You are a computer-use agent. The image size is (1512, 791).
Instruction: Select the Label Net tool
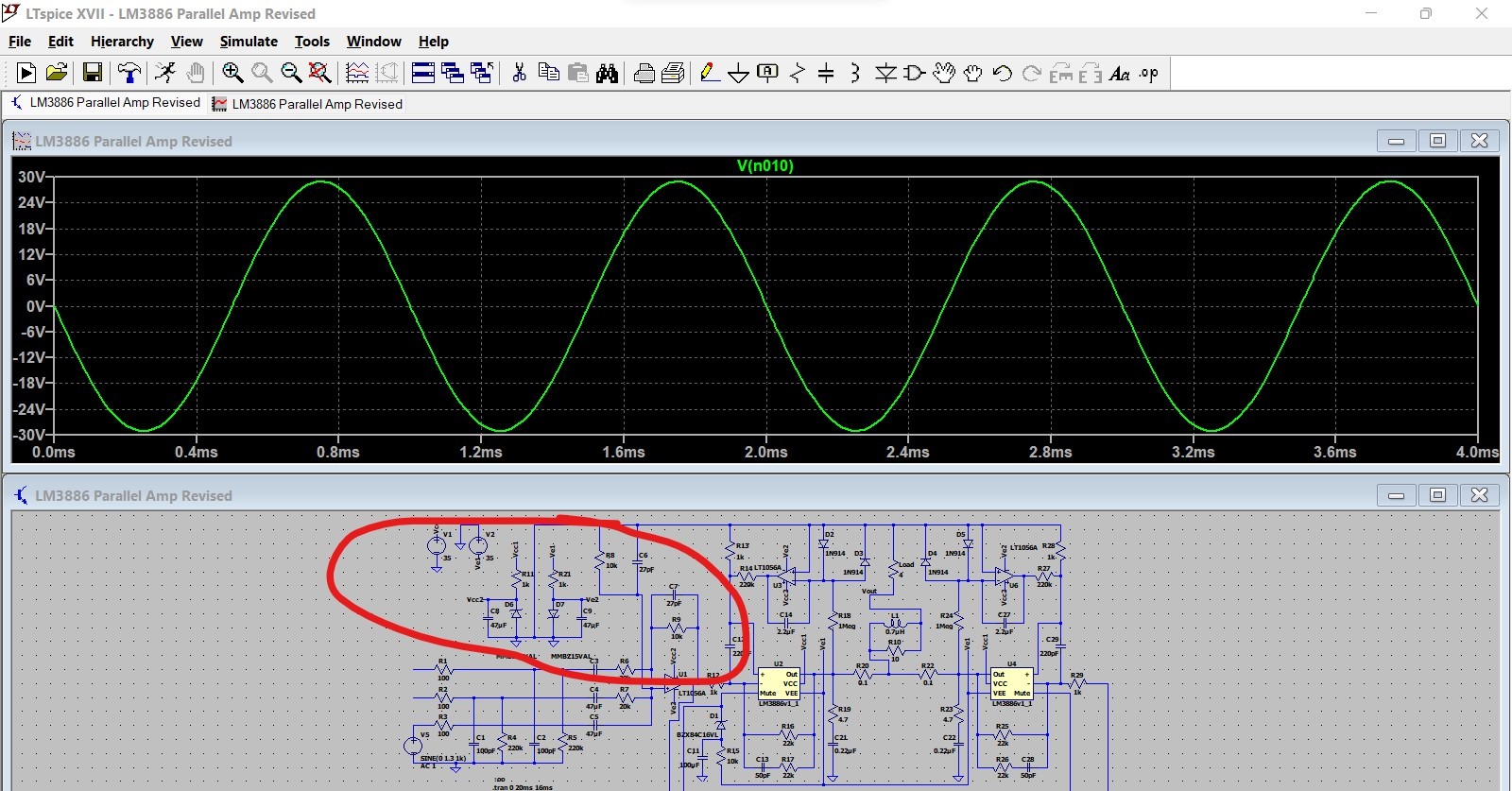point(768,73)
